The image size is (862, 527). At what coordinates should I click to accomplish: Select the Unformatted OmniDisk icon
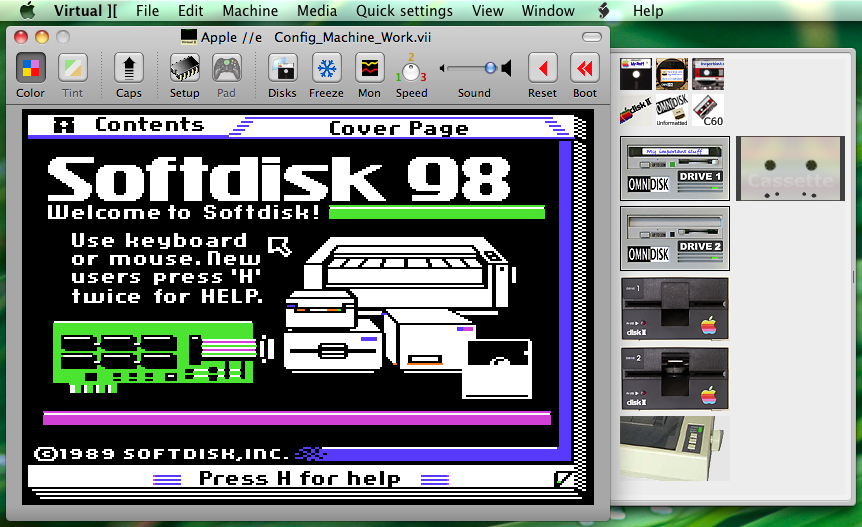672,110
